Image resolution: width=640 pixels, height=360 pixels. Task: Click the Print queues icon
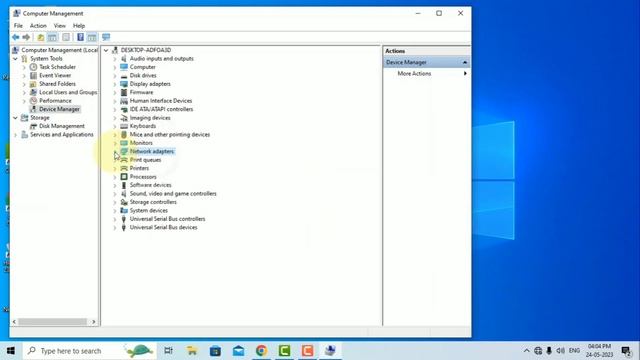point(124,160)
